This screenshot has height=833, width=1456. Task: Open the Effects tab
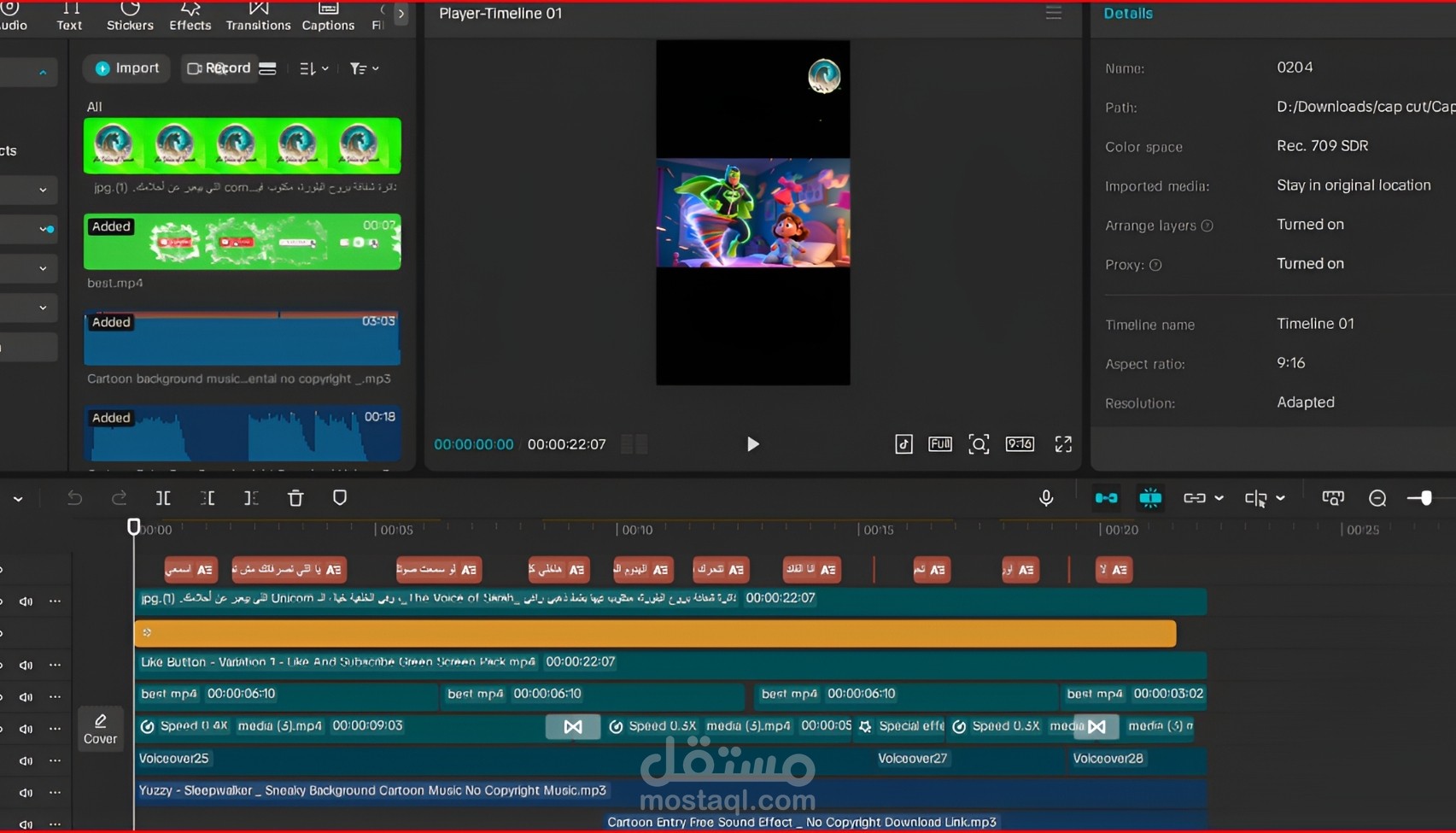pos(190,16)
